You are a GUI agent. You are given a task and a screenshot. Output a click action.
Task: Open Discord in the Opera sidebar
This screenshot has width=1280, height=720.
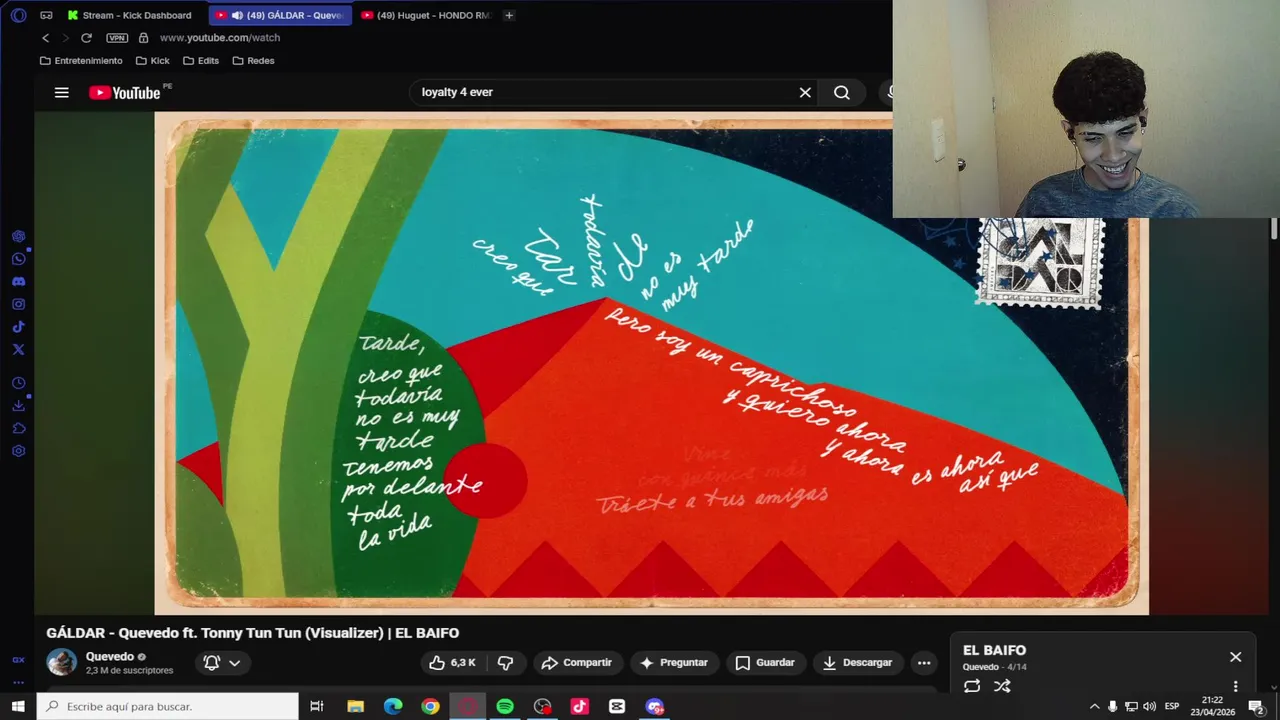click(18, 282)
